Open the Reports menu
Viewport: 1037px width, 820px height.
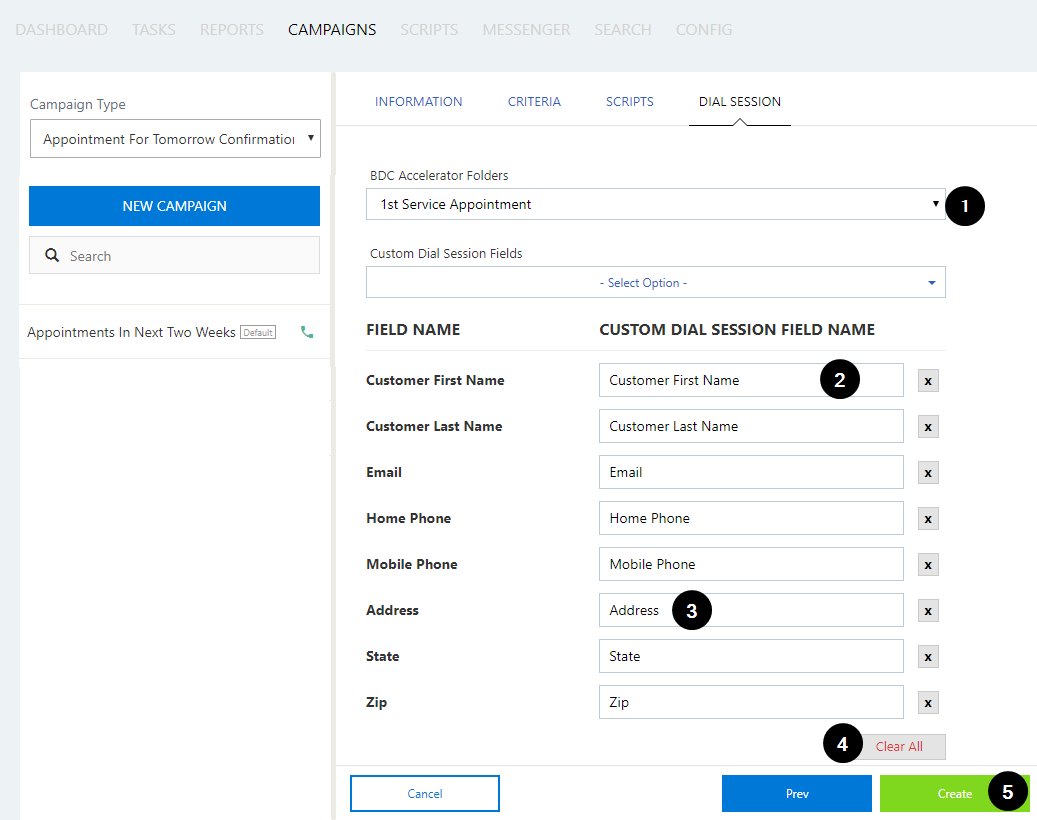tap(231, 30)
